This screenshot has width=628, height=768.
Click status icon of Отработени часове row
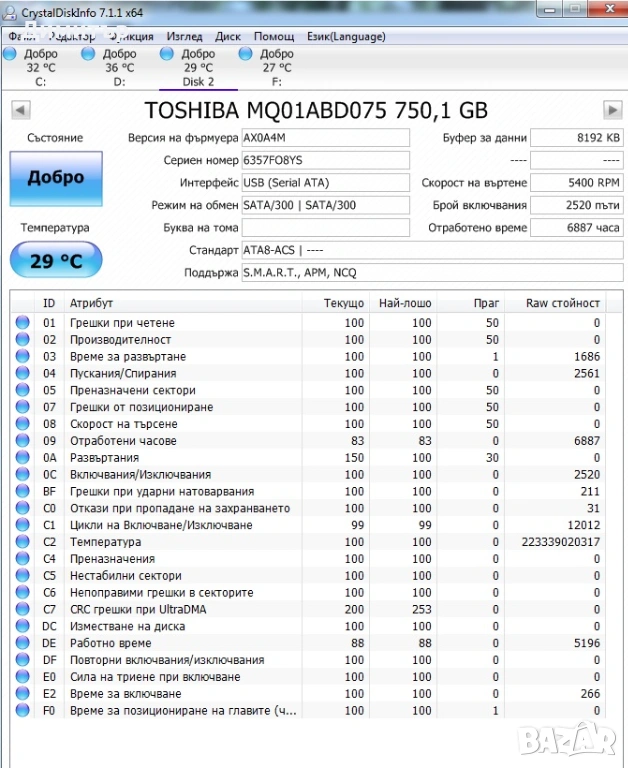23,441
